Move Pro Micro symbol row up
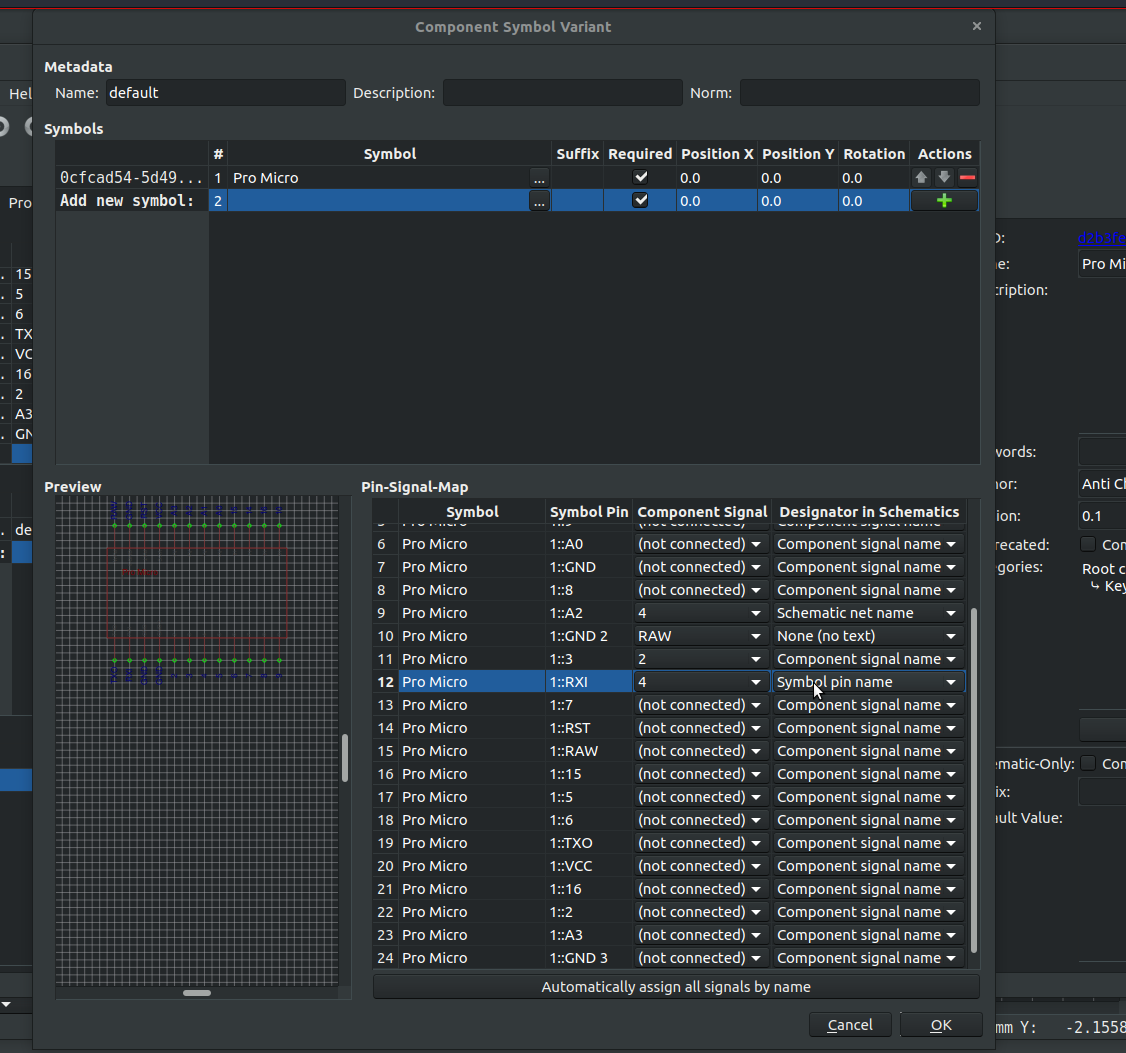 click(x=921, y=177)
